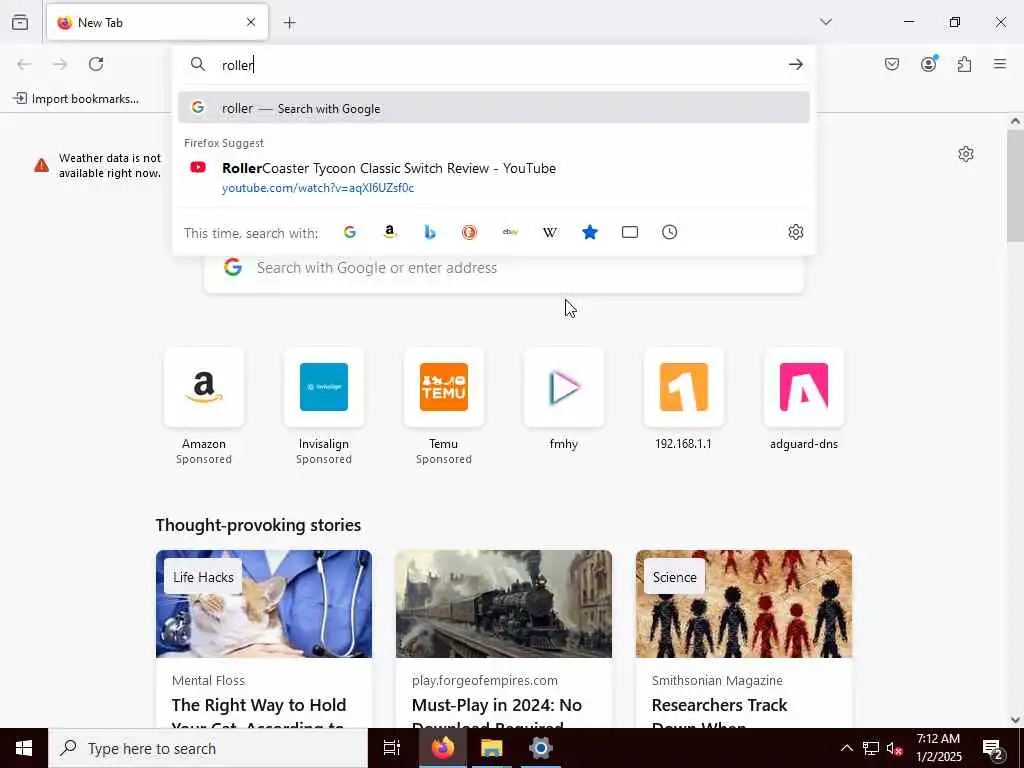The image size is (1024, 768).
Task: Open the muted volume tray icon
Action: [894, 748]
